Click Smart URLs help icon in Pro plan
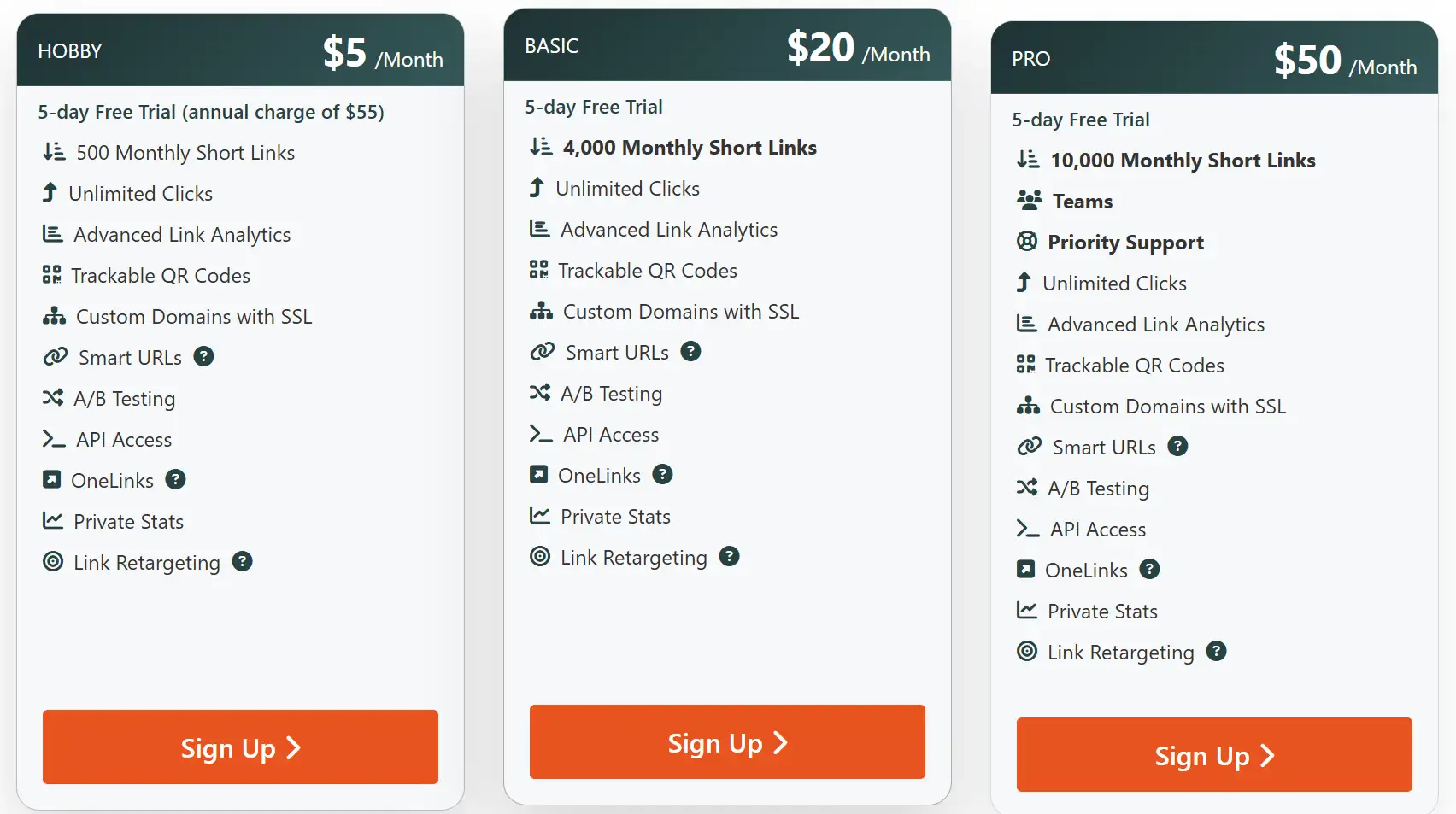 [1177, 446]
